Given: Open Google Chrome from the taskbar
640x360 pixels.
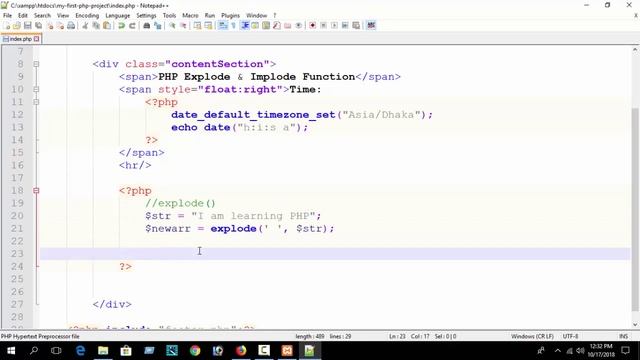Looking at the screenshot, I should point(195,351).
